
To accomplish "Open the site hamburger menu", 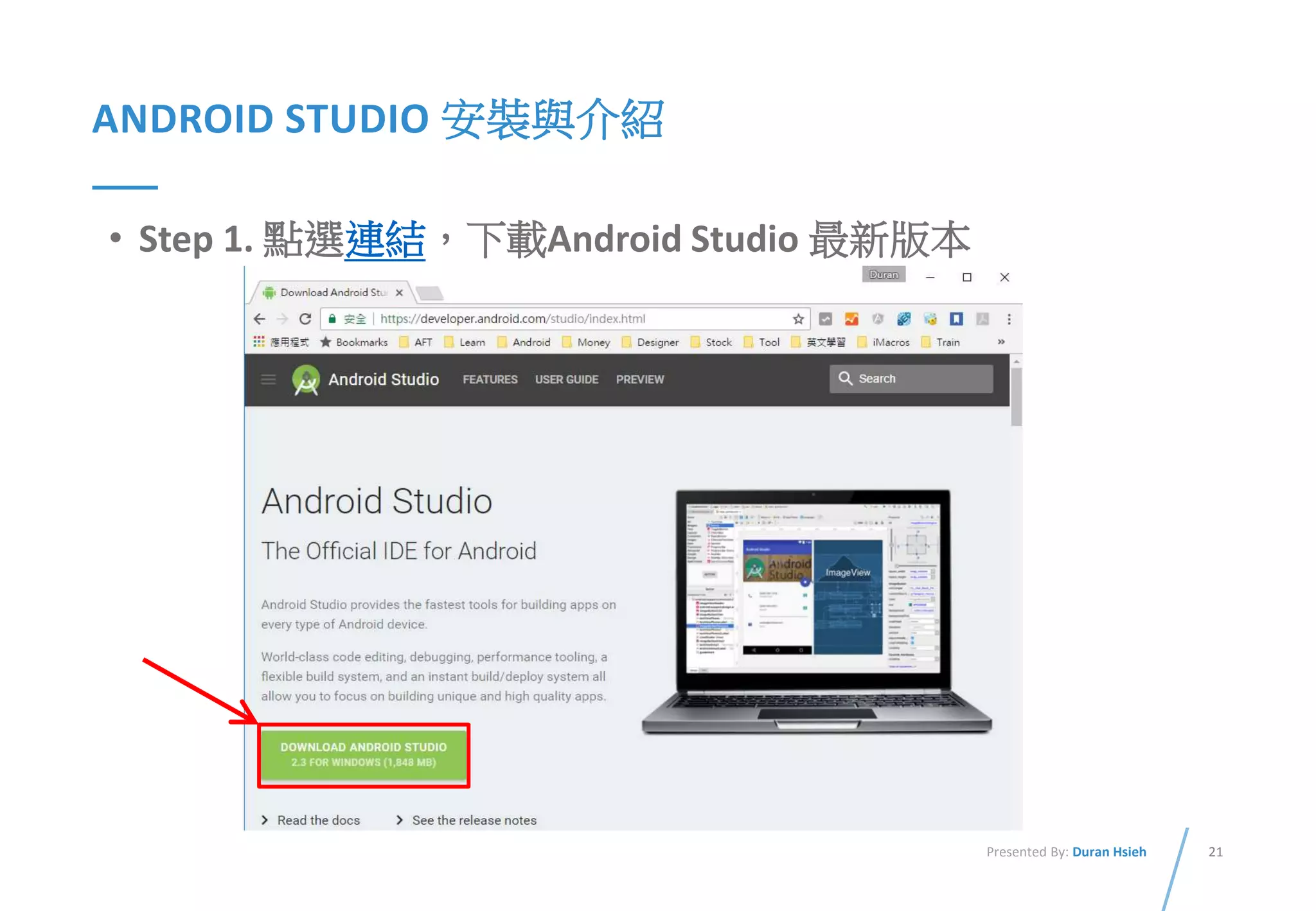I will pyautogui.click(x=269, y=379).
